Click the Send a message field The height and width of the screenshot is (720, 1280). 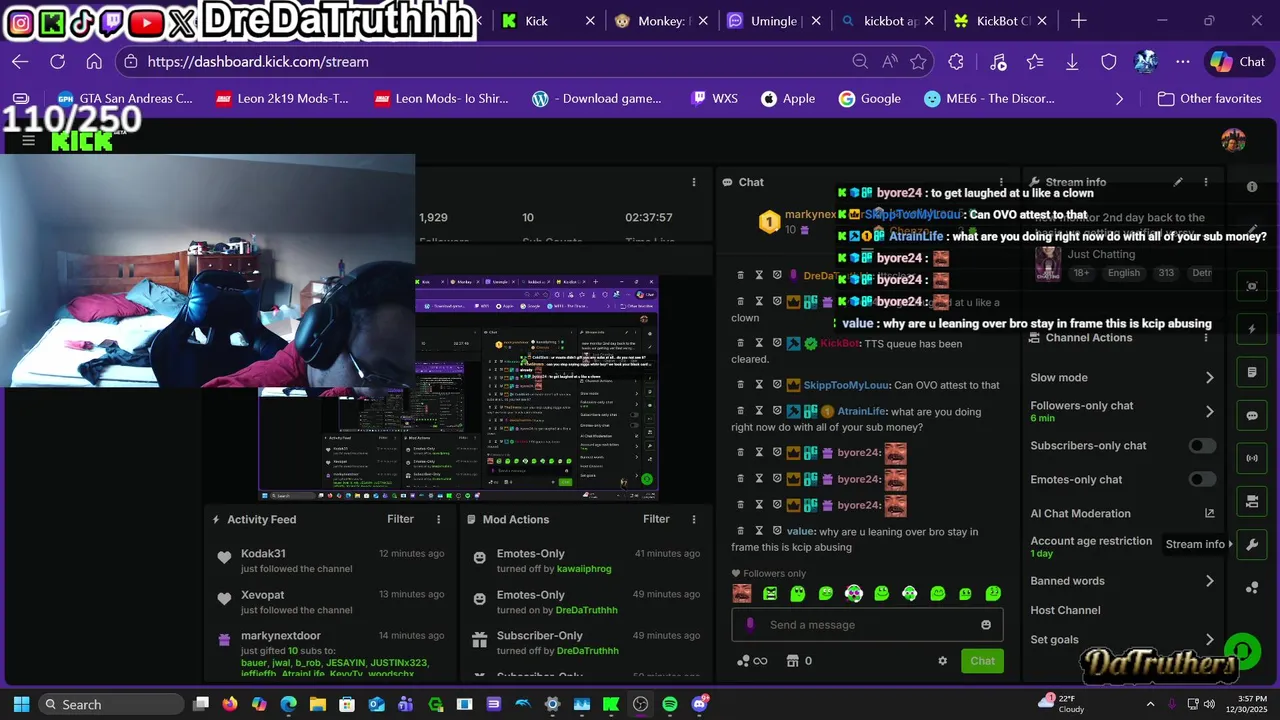pos(867,625)
